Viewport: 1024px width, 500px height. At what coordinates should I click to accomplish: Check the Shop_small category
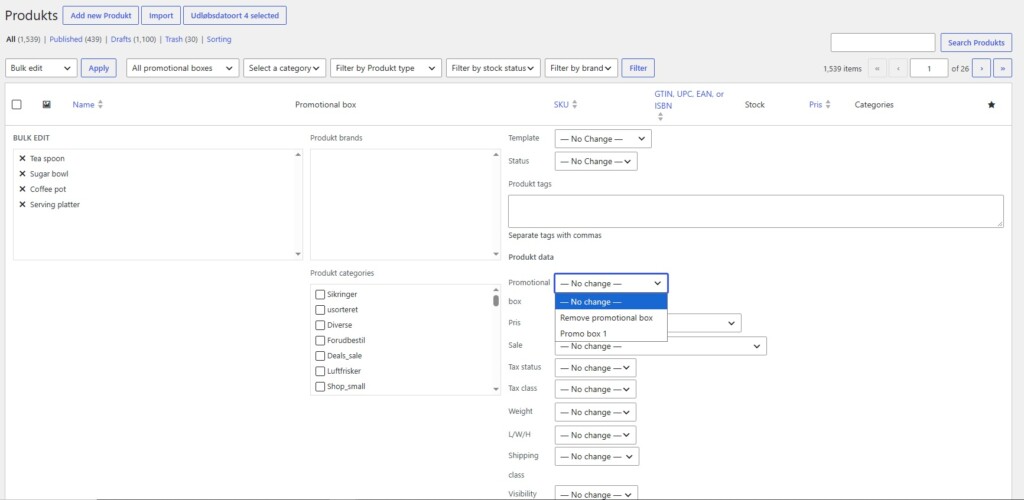pyautogui.click(x=320, y=386)
